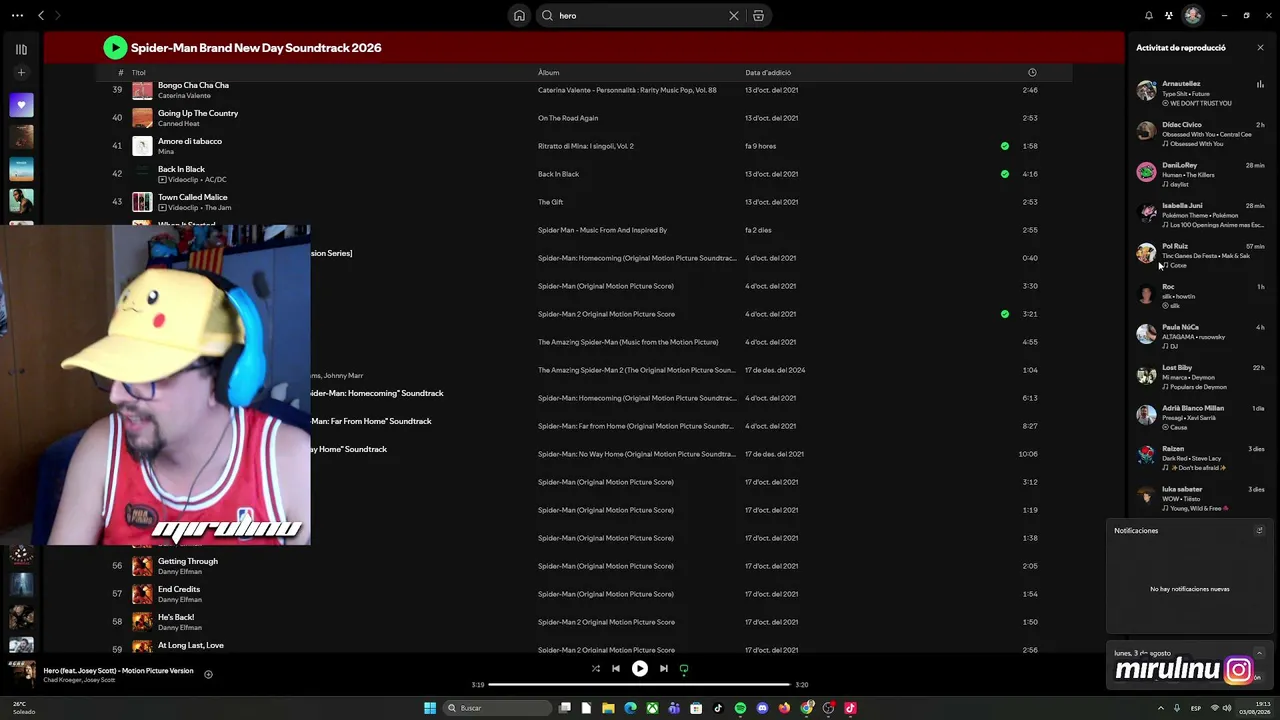Close the Activitat de reproducció panel
This screenshot has width=1280, height=720.
coord(1260,47)
